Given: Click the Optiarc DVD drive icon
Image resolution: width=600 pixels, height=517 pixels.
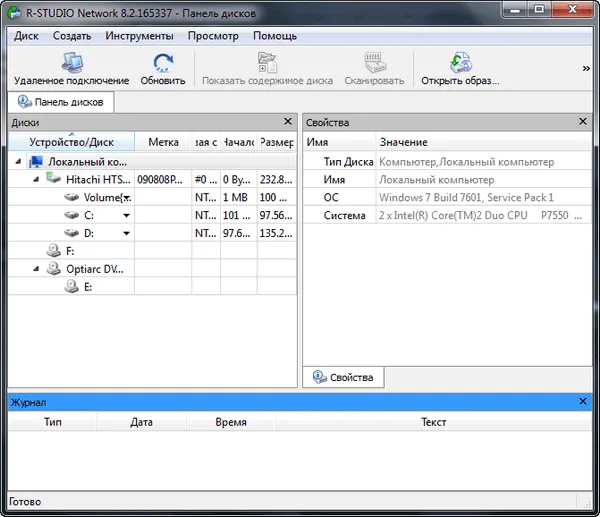Looking at the screenshot, I should pyautogui.click(x=54, y=269).
